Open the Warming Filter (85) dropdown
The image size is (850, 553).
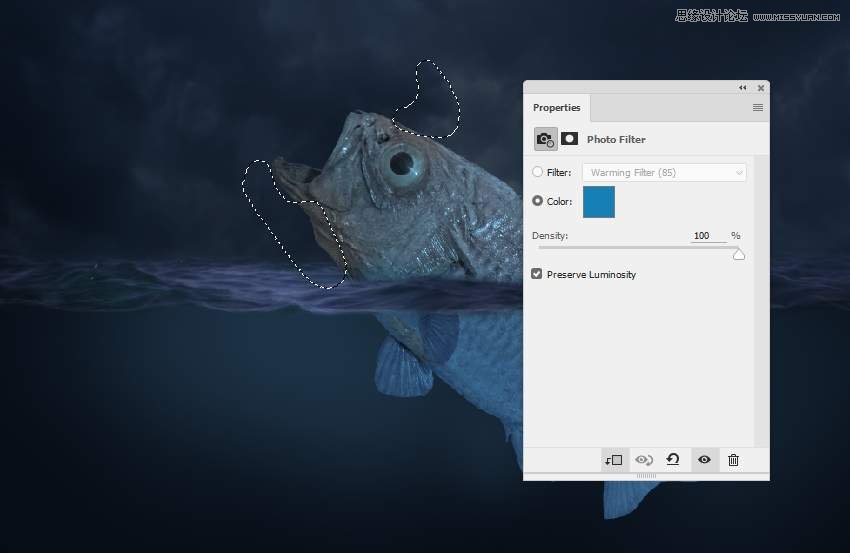[664, 172]
